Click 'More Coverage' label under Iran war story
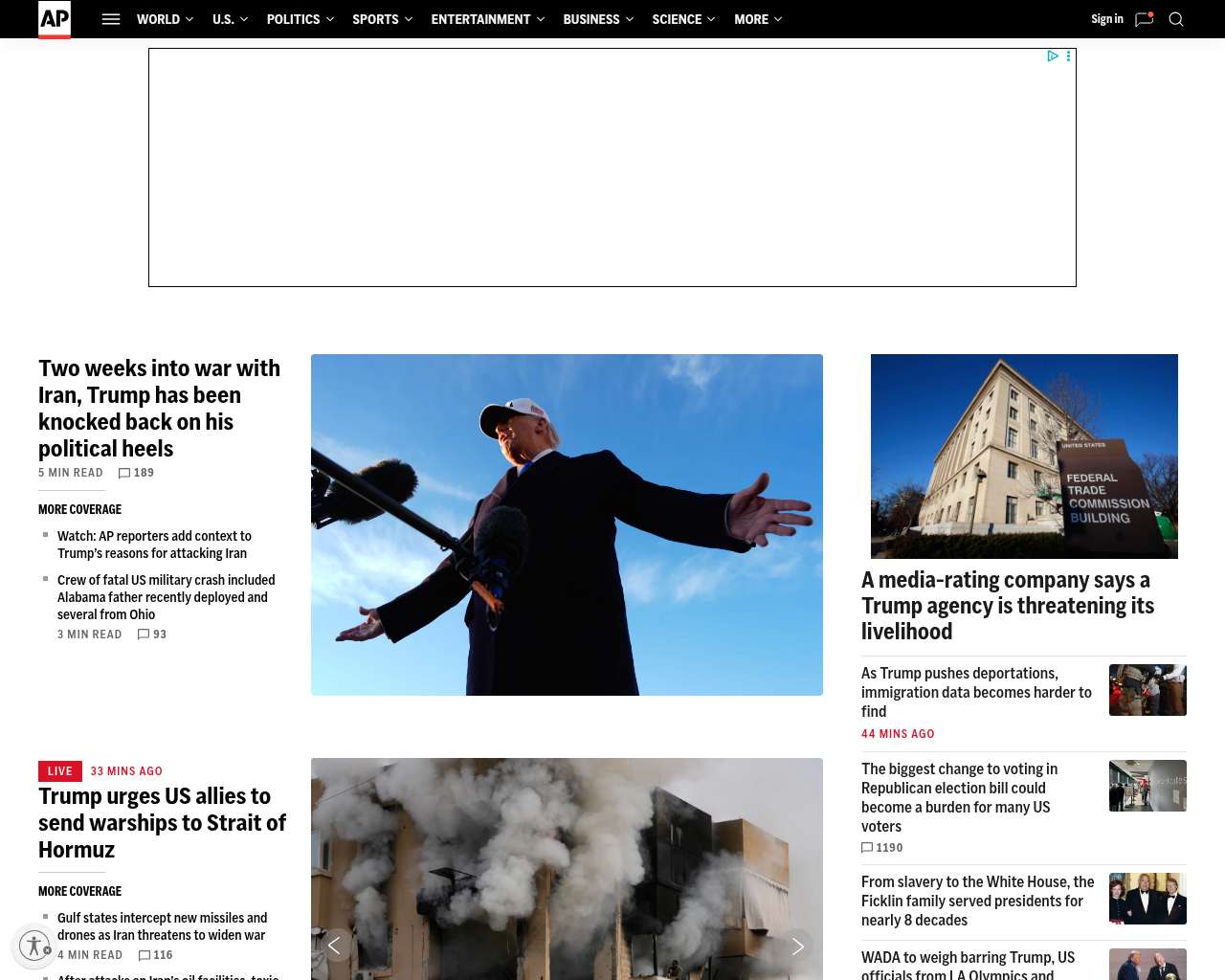The height and width of the screenshot is (980, 1225). tap(79, 509)
